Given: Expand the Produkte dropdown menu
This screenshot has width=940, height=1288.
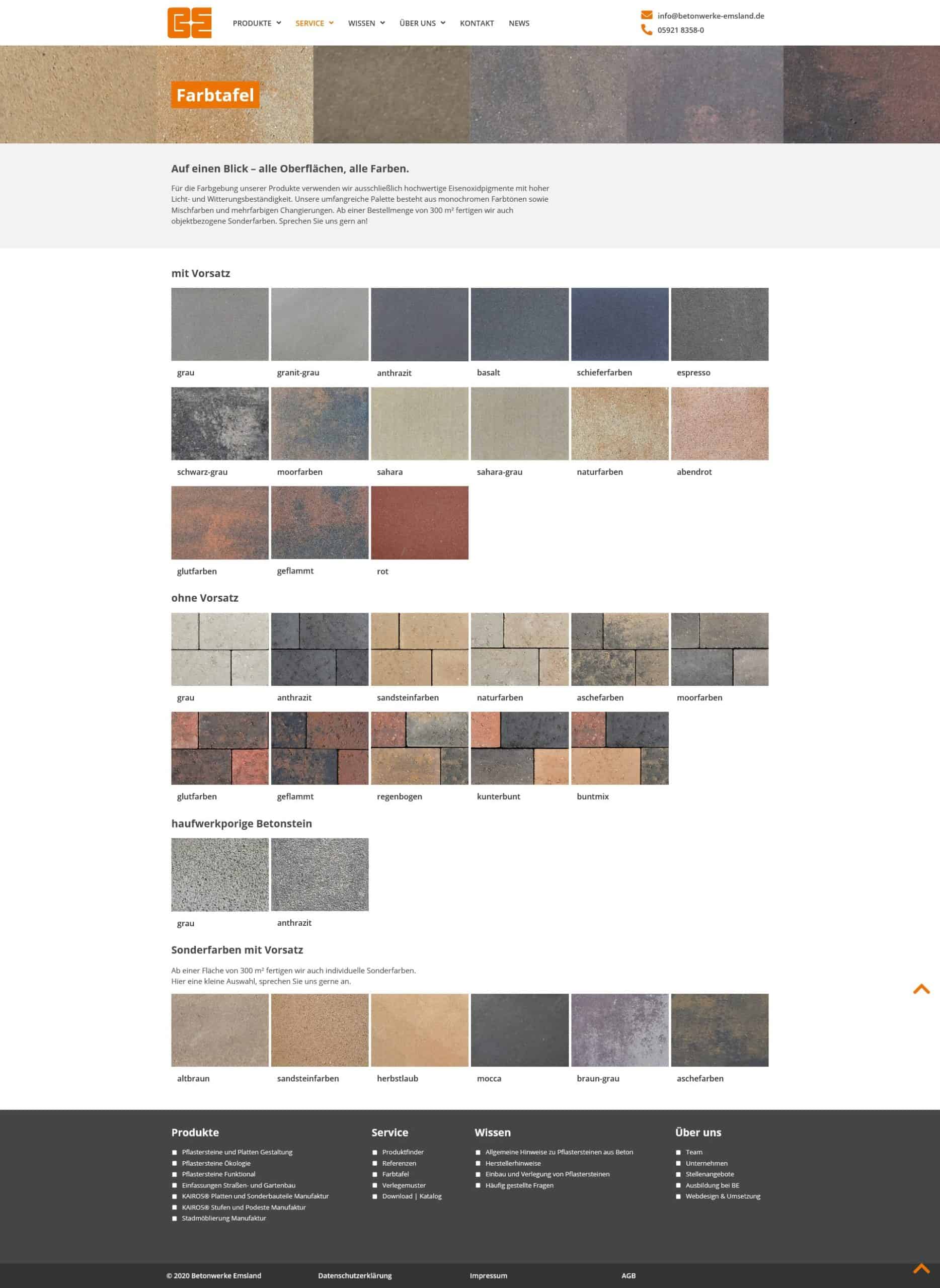Looking at the screenshot, I should pyautogui.click(x=257, y=23).
